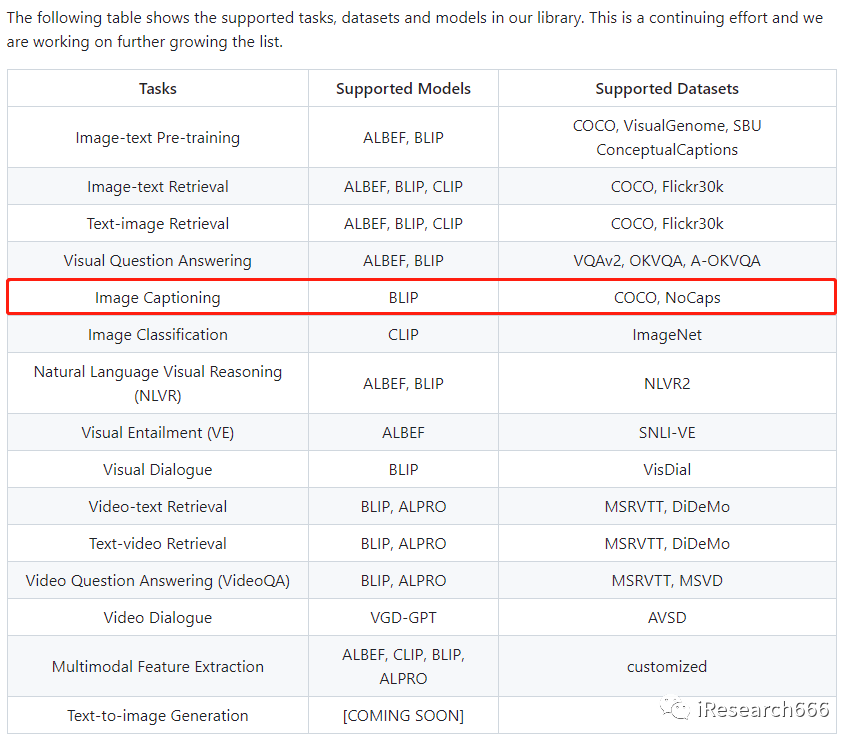The width and height of the screenshot is (857, 744).
Task: Select the 'Text-video Retrieval' task cell
Action: click(158, 543)
